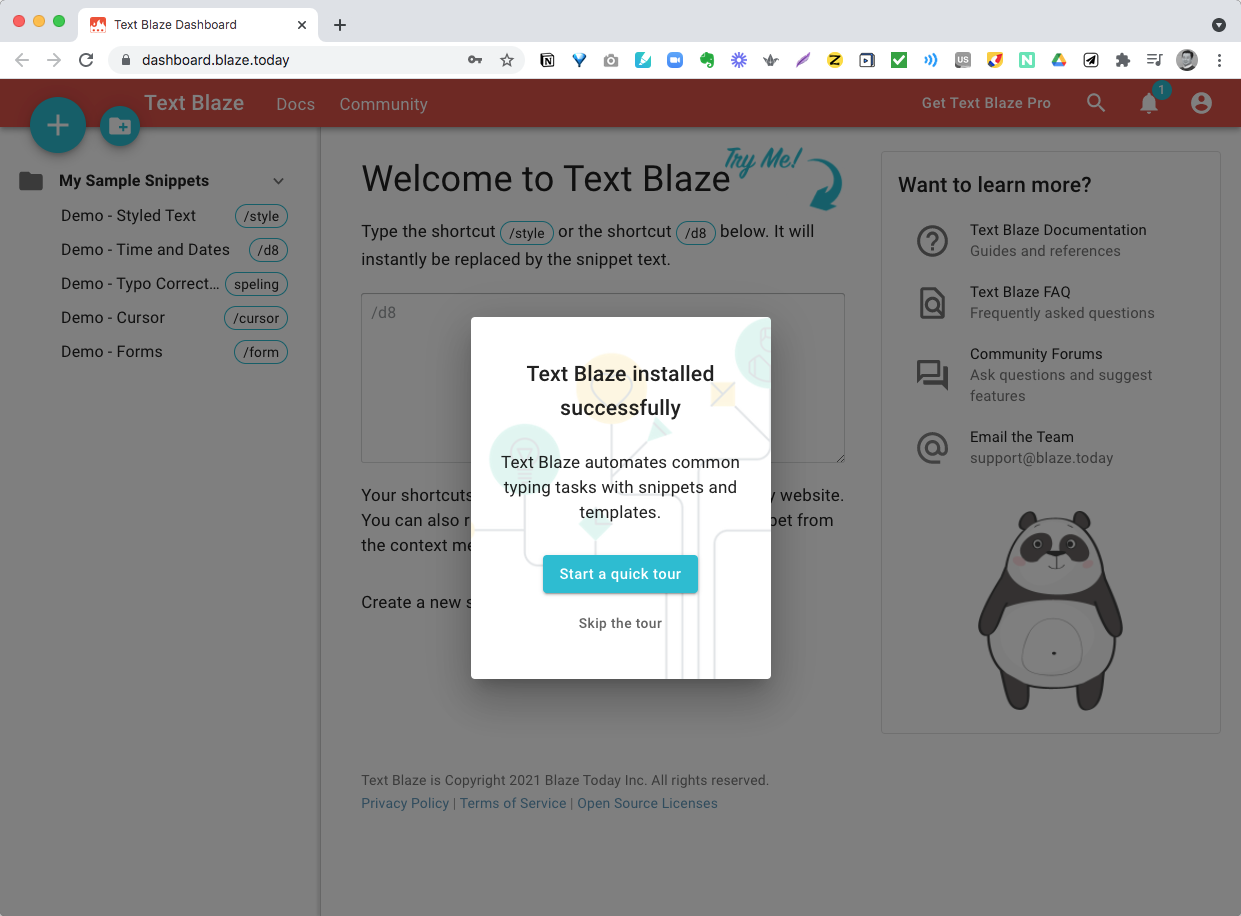1241x916 pixels.
Task: Open the Google Drive extension icon
Action: [x=1059, y=60]
